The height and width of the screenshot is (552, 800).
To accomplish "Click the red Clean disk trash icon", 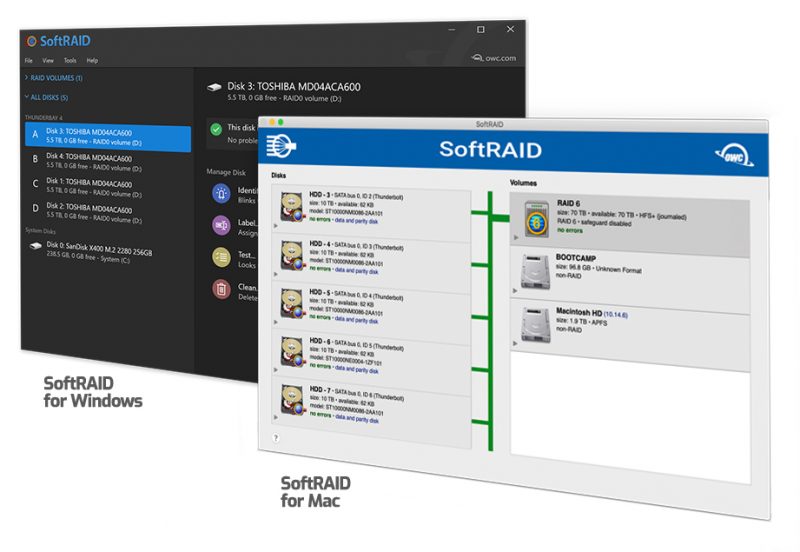I will (221, 290).
